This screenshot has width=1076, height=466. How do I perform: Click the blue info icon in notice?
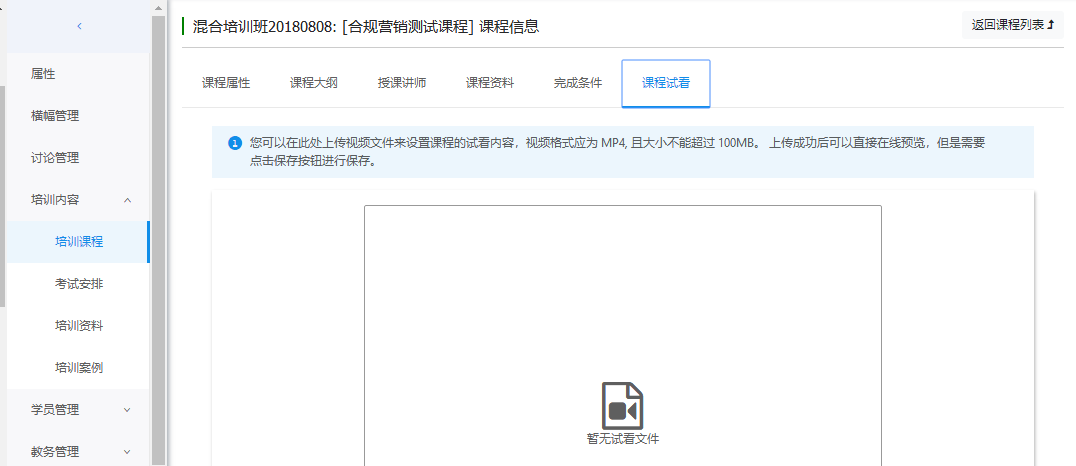point(235,143)
